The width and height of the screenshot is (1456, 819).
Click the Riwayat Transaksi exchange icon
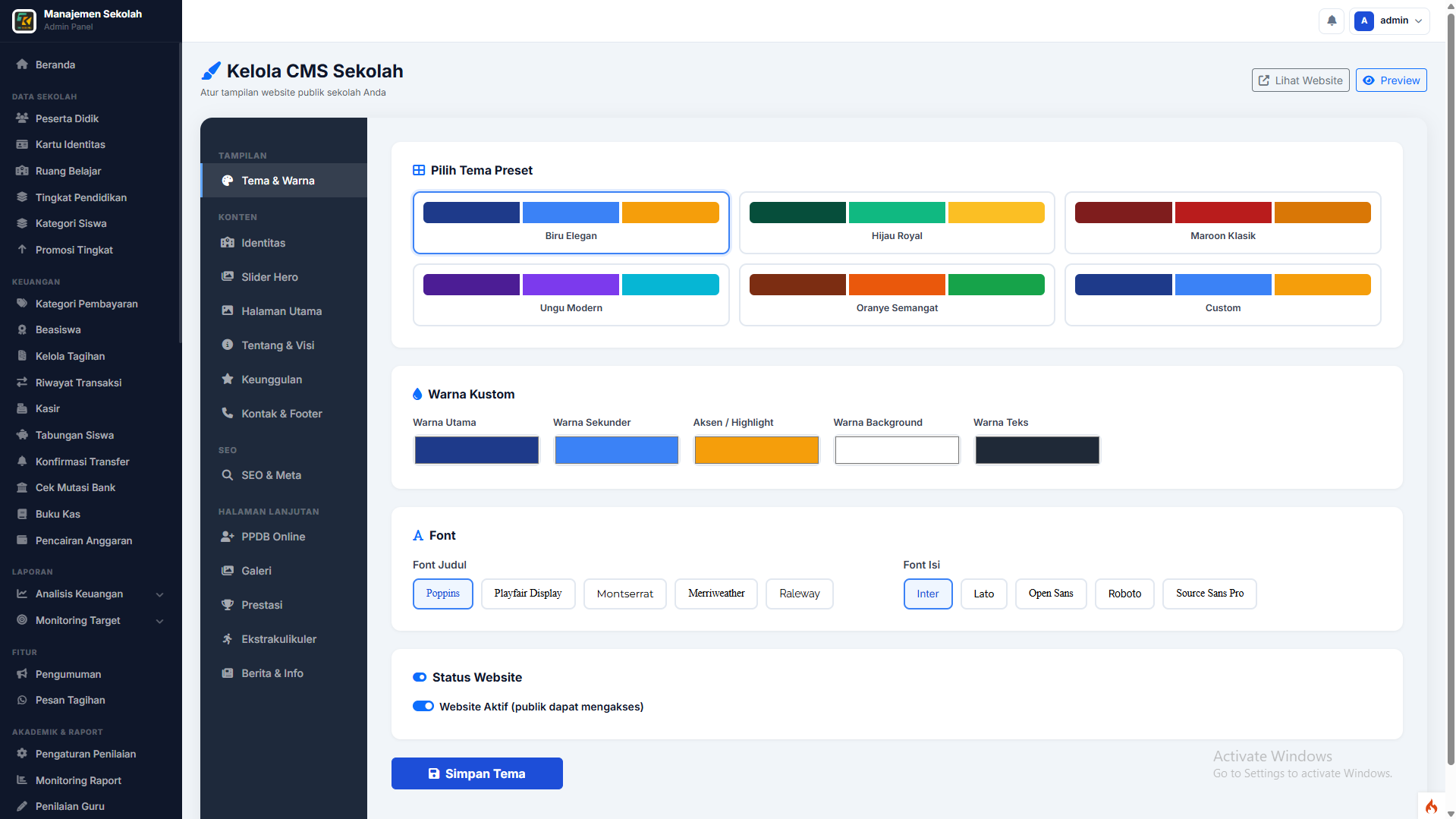click(22, 383)
